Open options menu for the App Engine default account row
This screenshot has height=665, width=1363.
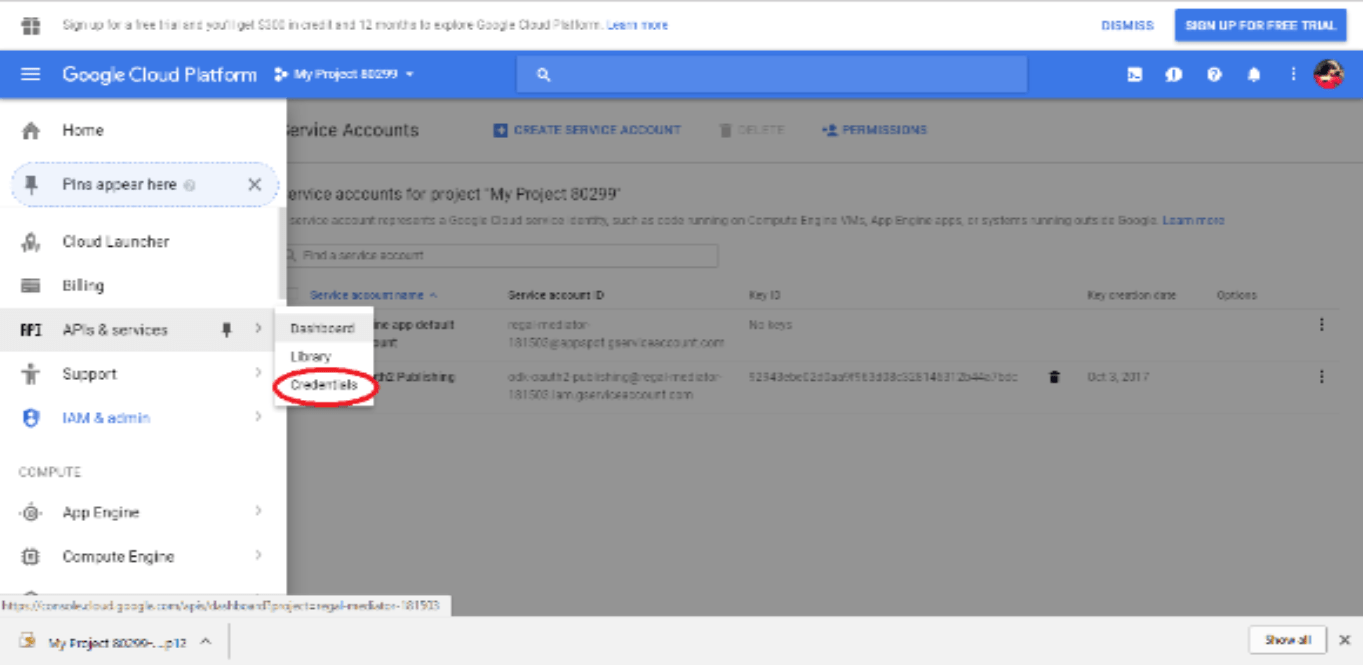1322,324
